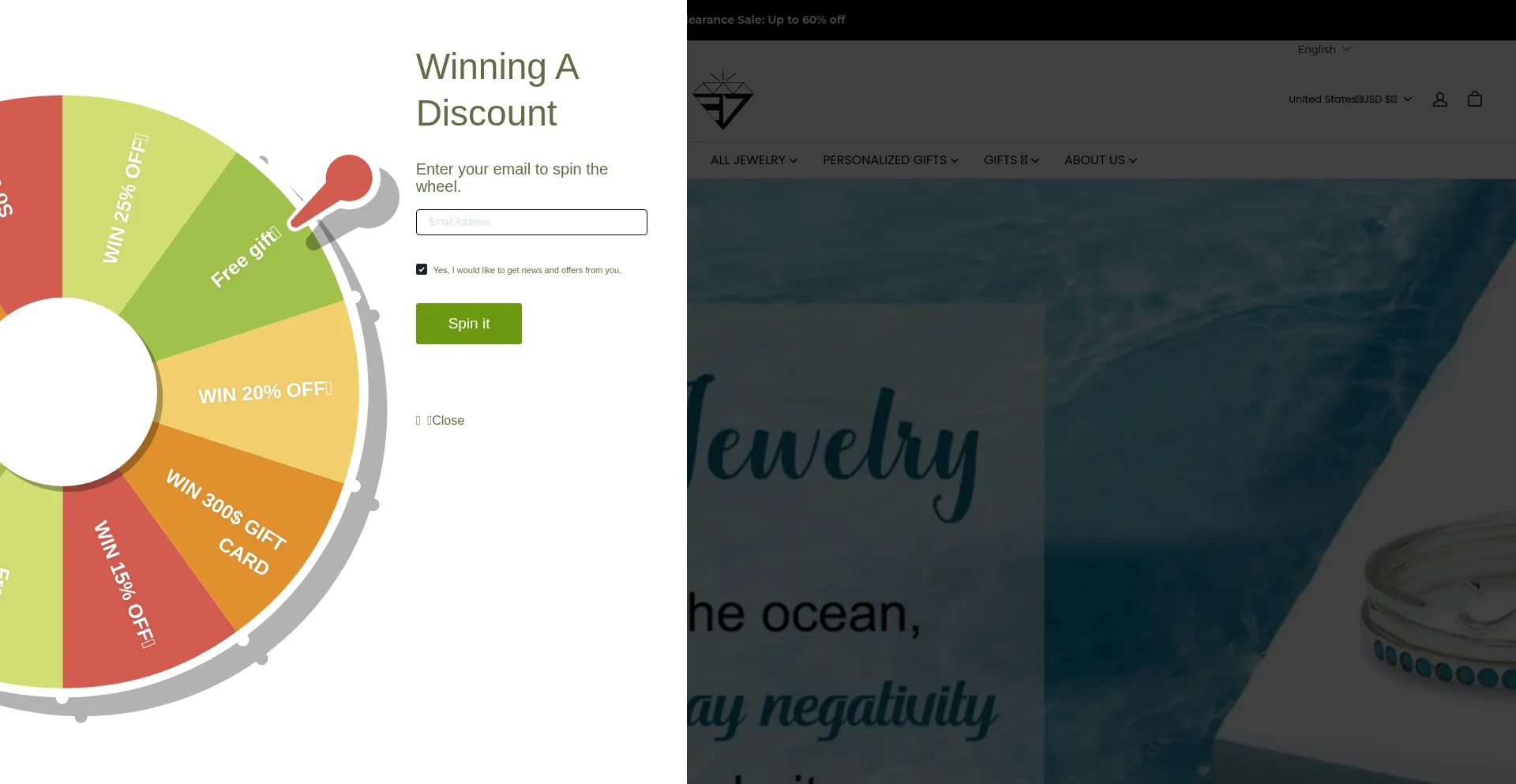This screenshot has height=784, width=1516.
Task: Expand the English language dropdown
Action: point(1323,49)
